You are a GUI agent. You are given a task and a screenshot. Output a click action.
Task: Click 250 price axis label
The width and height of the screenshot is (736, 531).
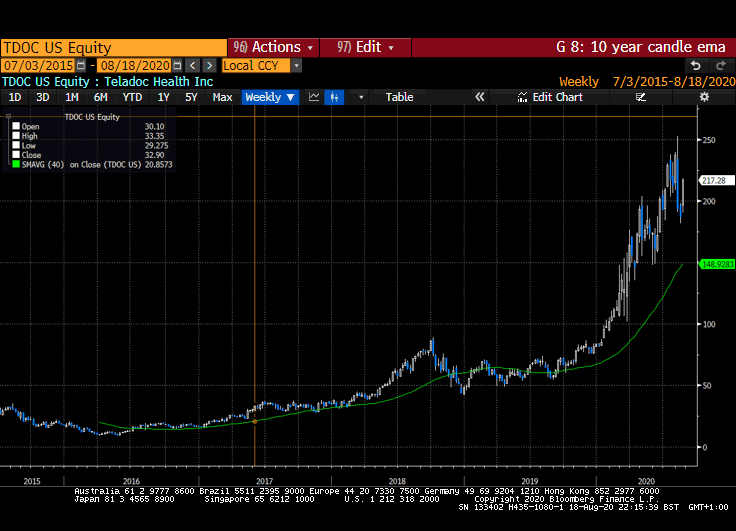click(709, 140)
